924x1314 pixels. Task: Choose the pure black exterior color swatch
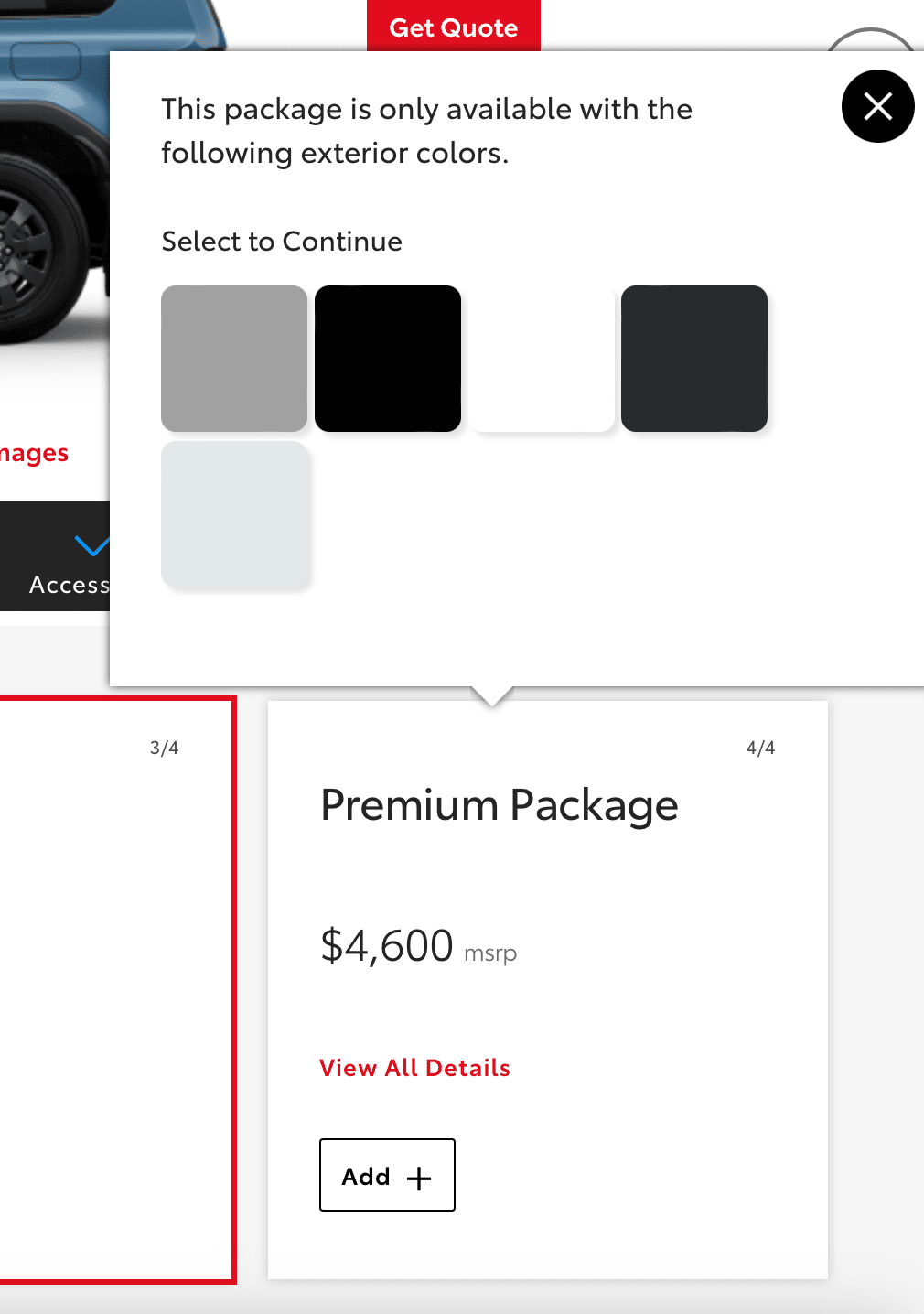pyautogui.click(x=388, y=359)
